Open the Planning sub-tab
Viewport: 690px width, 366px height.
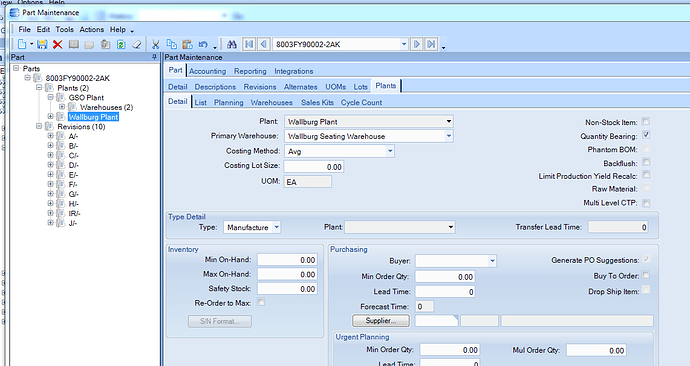click(x=228, y=102)
